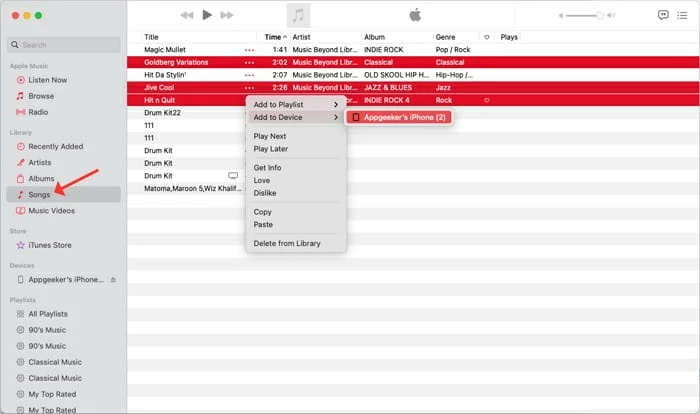Go back to the previous track

[186, 15]
